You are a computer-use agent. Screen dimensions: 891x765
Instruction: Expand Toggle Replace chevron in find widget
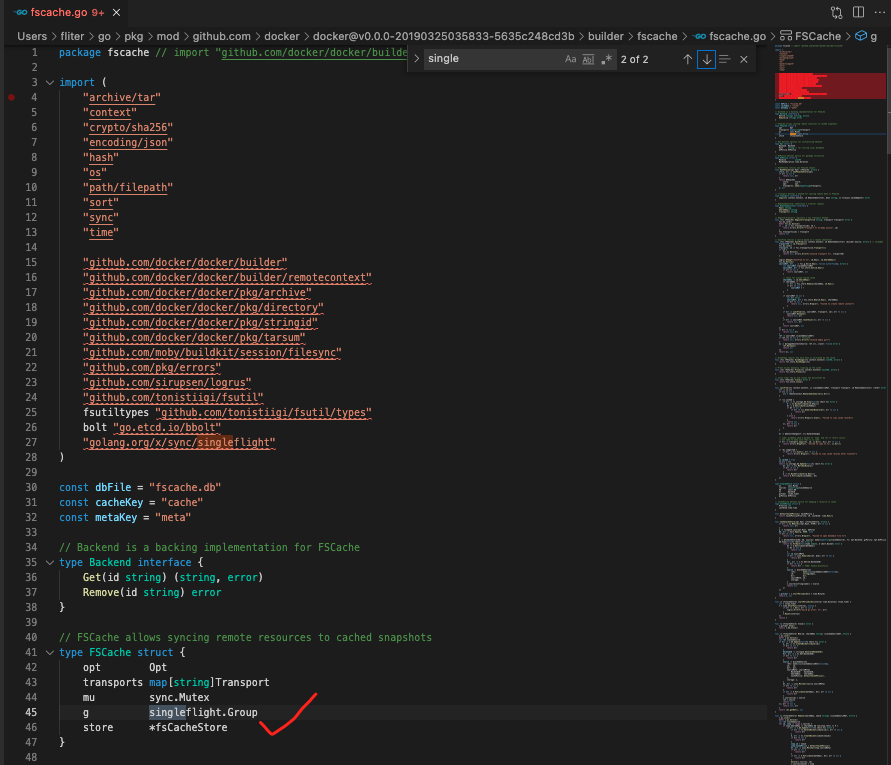pyautogui.click(x=417, y=59)
